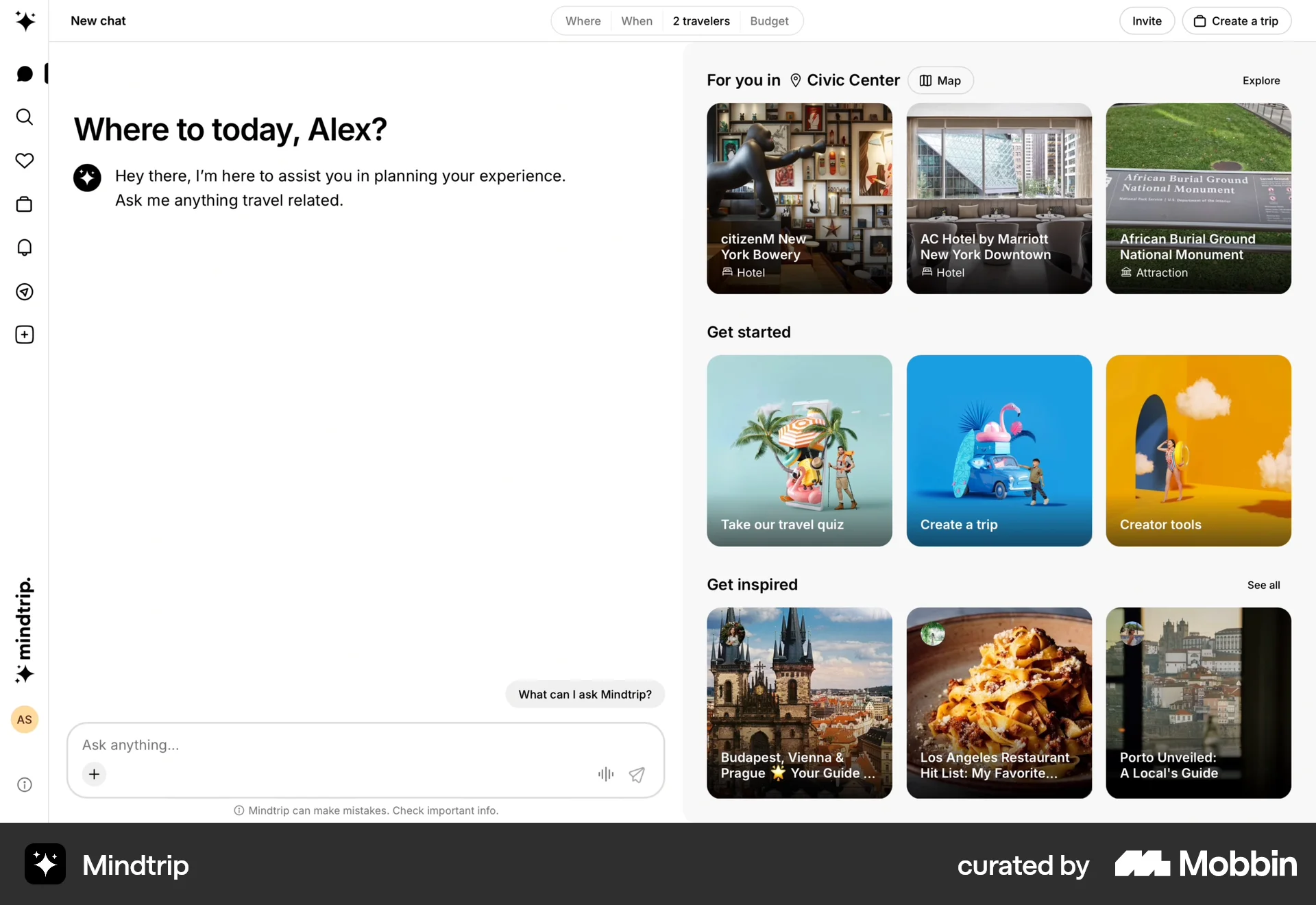This screenshot has height=905, width=1316.
Task: Open the When date selector
Action: [x=637, y=21]
